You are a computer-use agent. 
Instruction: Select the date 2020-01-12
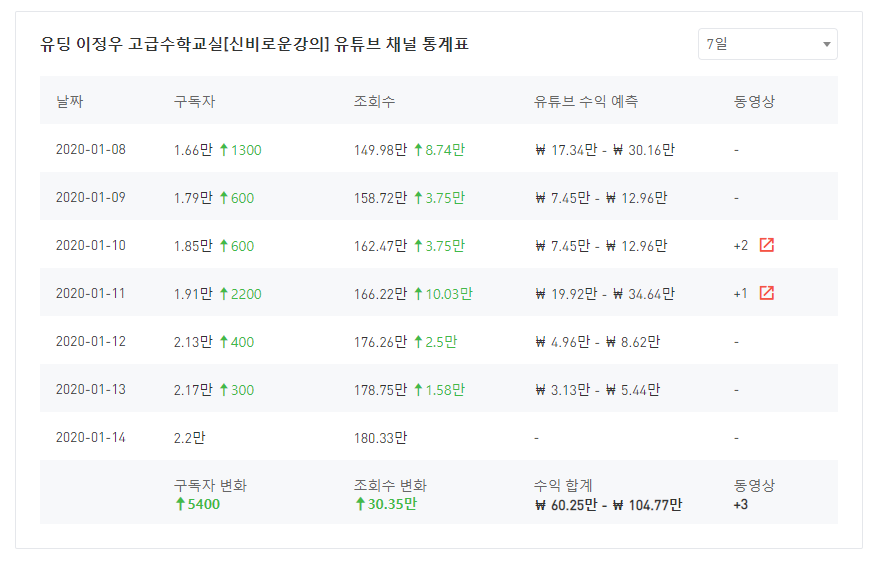(x=91, y=342)
